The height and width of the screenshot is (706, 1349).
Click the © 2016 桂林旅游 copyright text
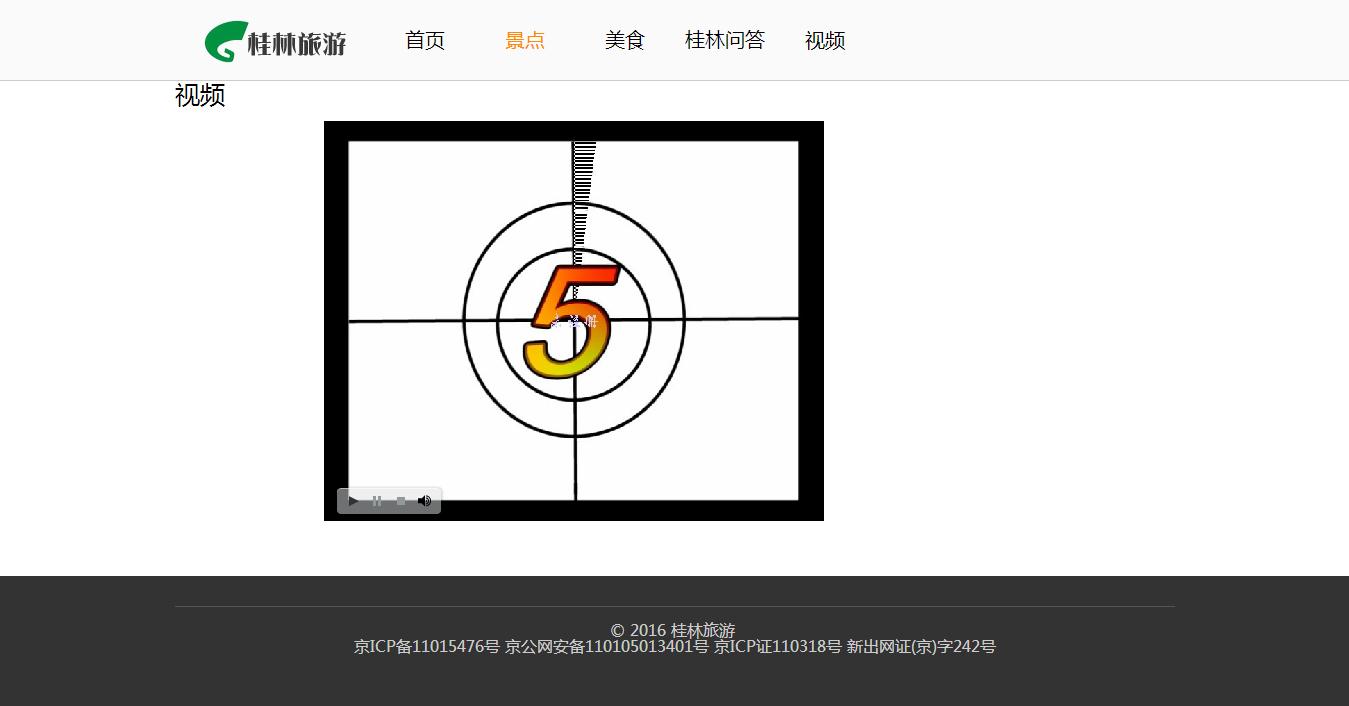673,630
